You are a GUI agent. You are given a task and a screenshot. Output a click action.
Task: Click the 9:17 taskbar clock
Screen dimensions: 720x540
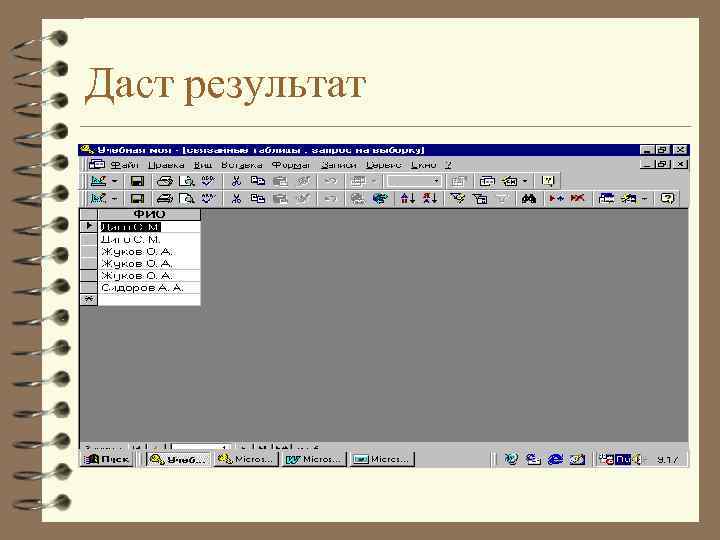667,459
